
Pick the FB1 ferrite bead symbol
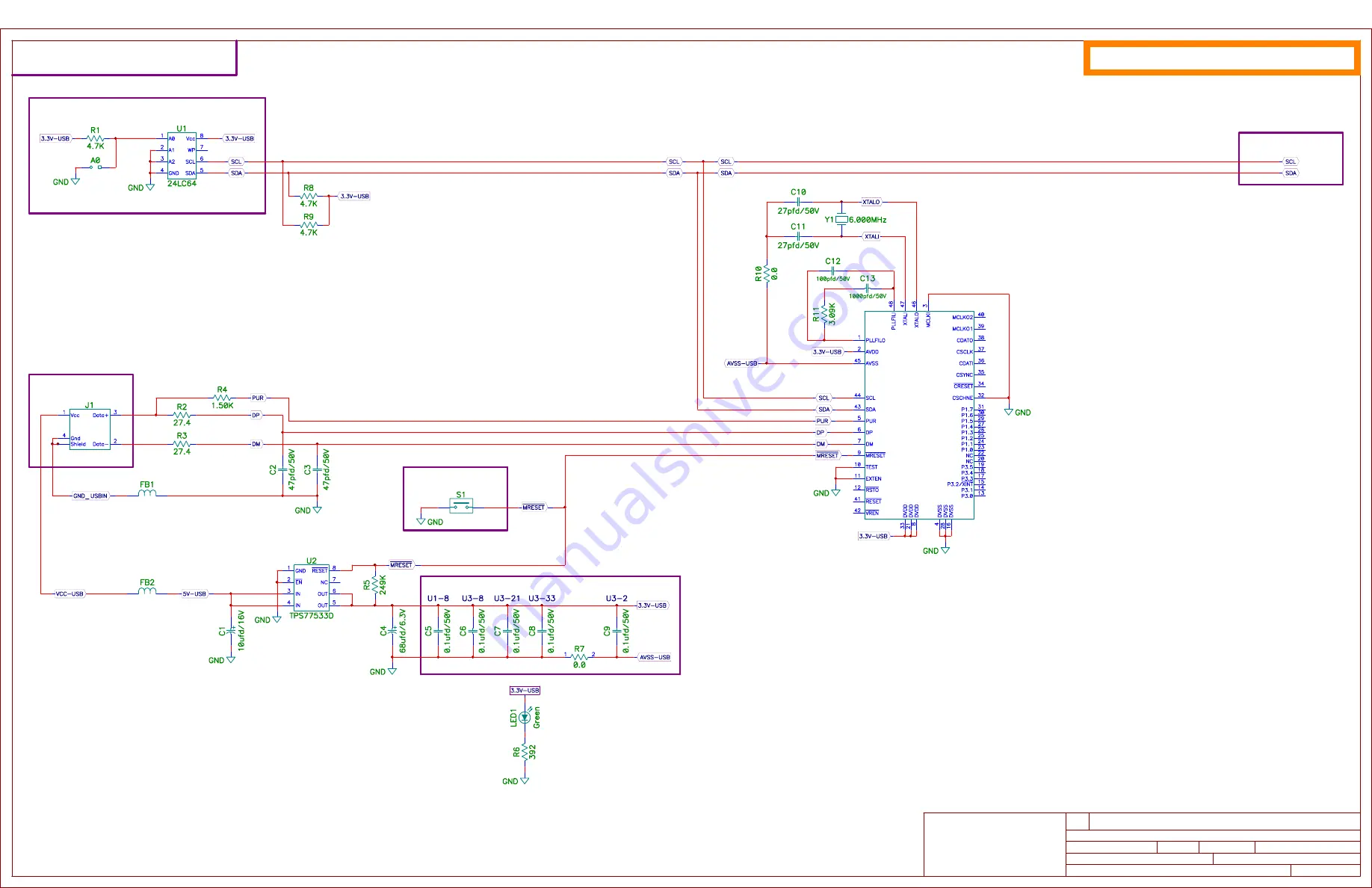[147, 493]
